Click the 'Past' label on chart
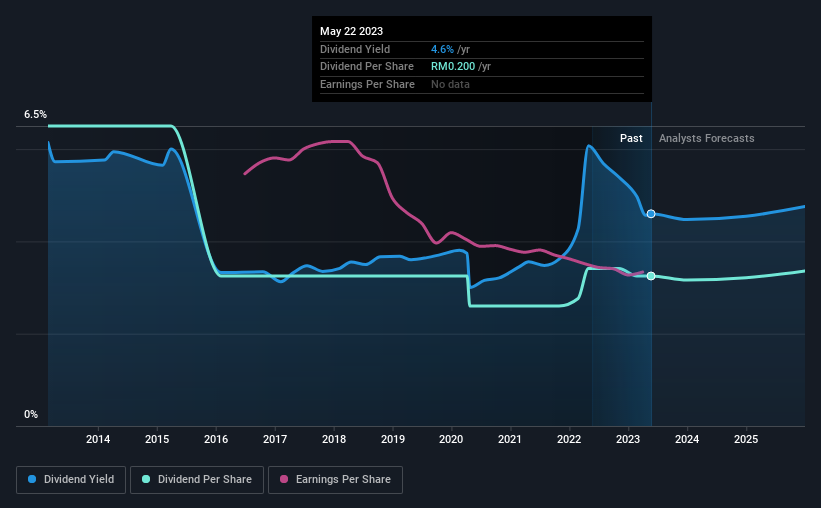Image resolution: width=821 pixels, height=508 pixels. [x=631, y=138]
